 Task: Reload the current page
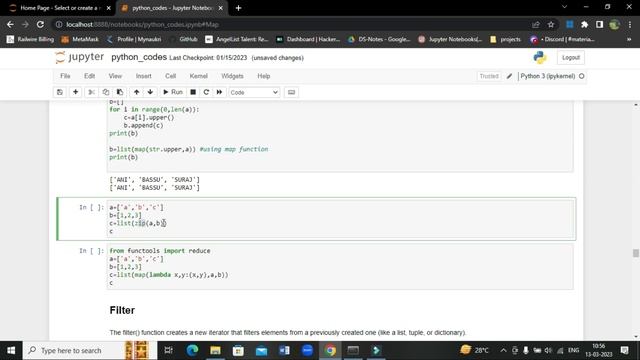40,24
